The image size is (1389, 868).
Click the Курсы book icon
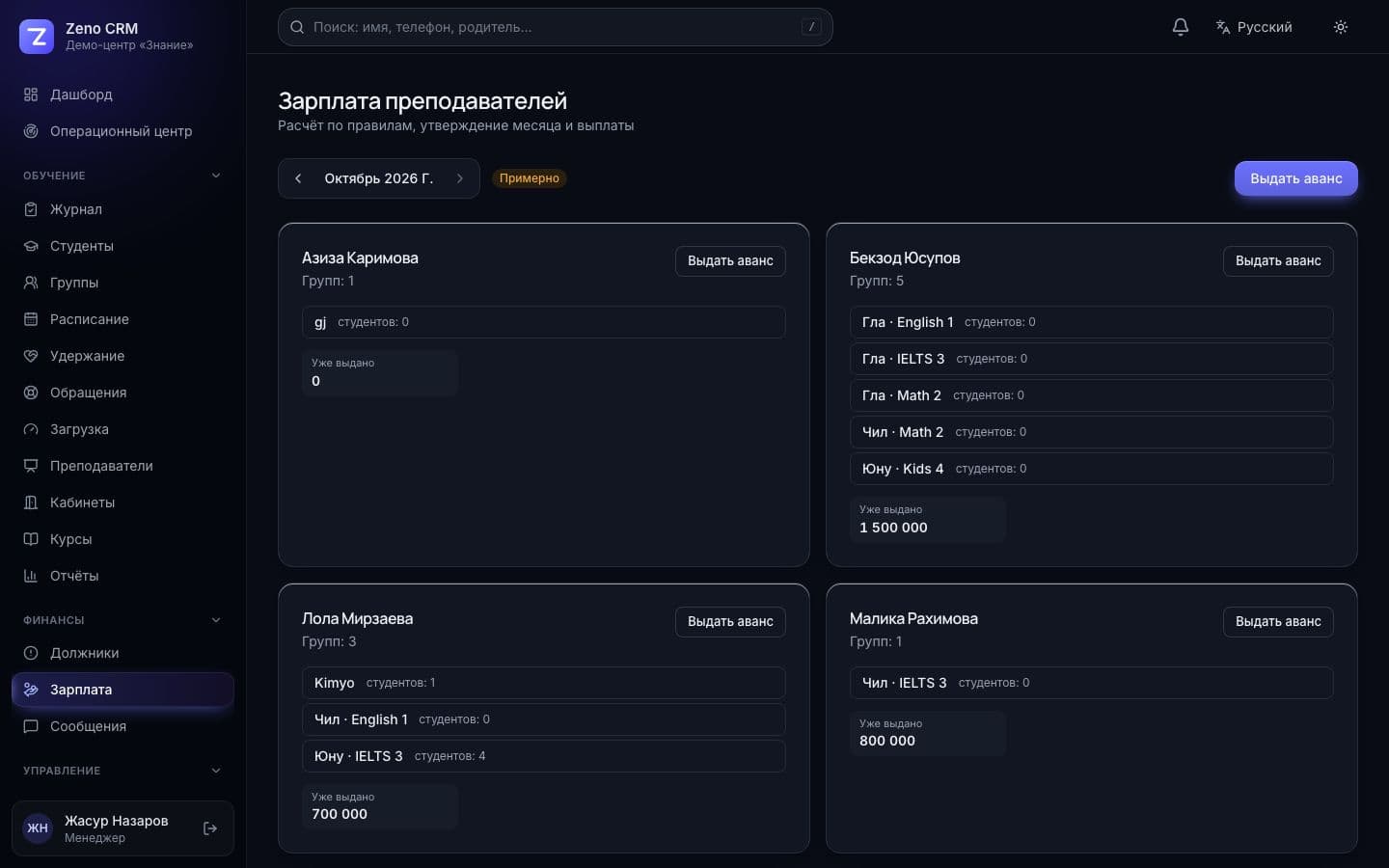[x=31, y=539]
